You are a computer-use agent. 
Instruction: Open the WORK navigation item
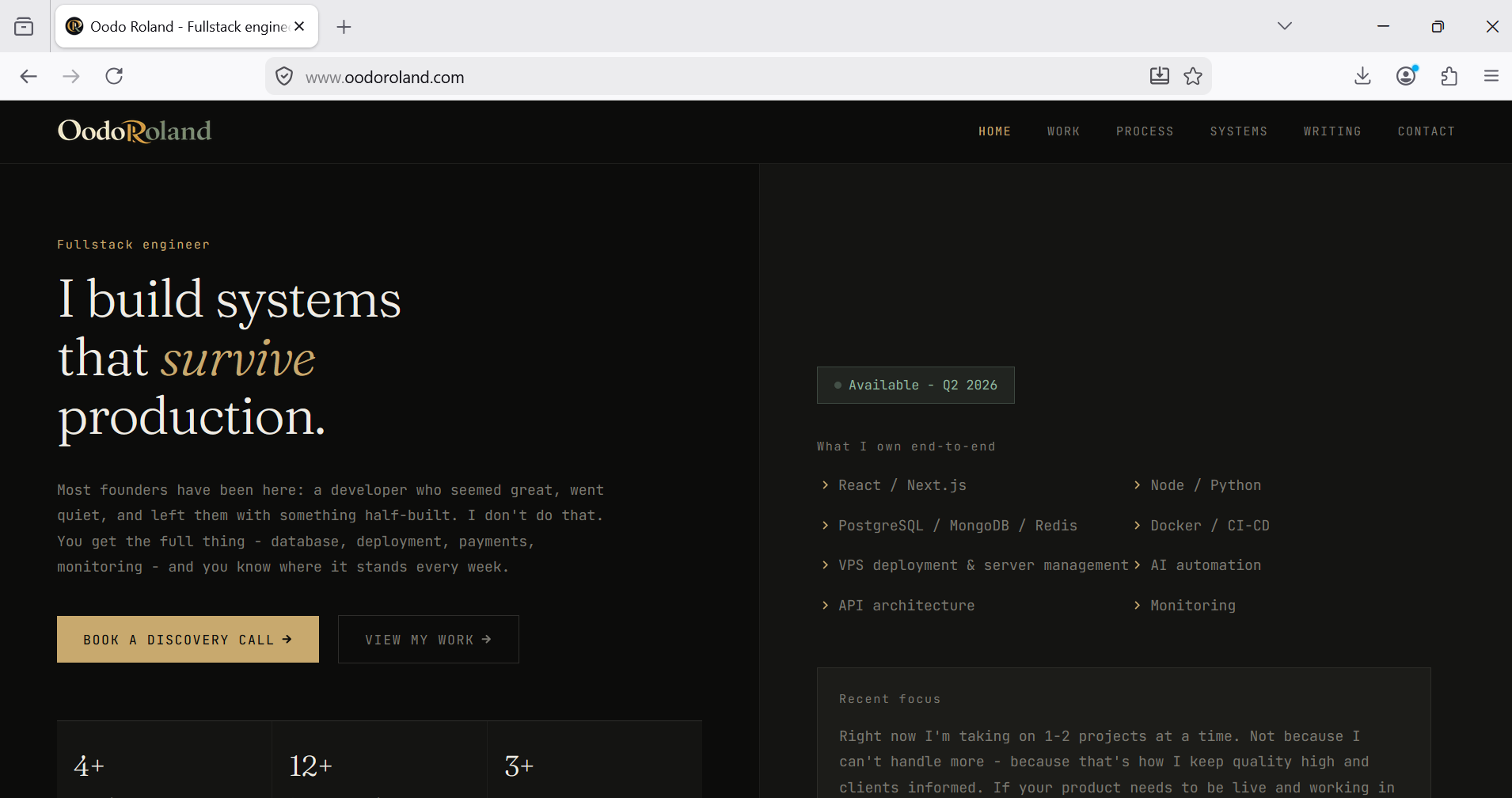click(1063, 131)
